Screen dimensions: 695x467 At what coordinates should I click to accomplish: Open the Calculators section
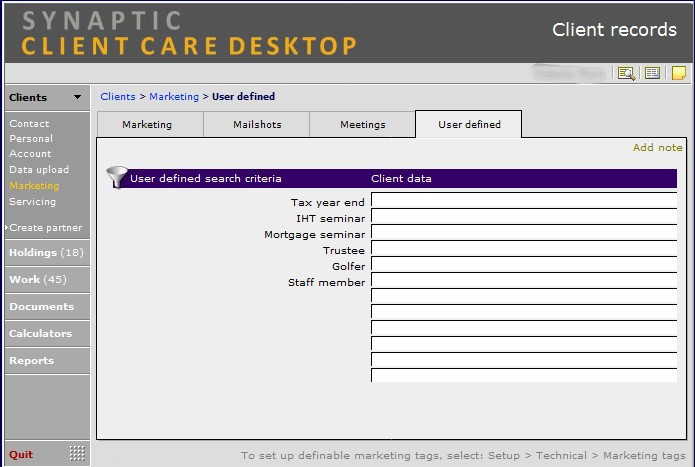click(47, 334)
